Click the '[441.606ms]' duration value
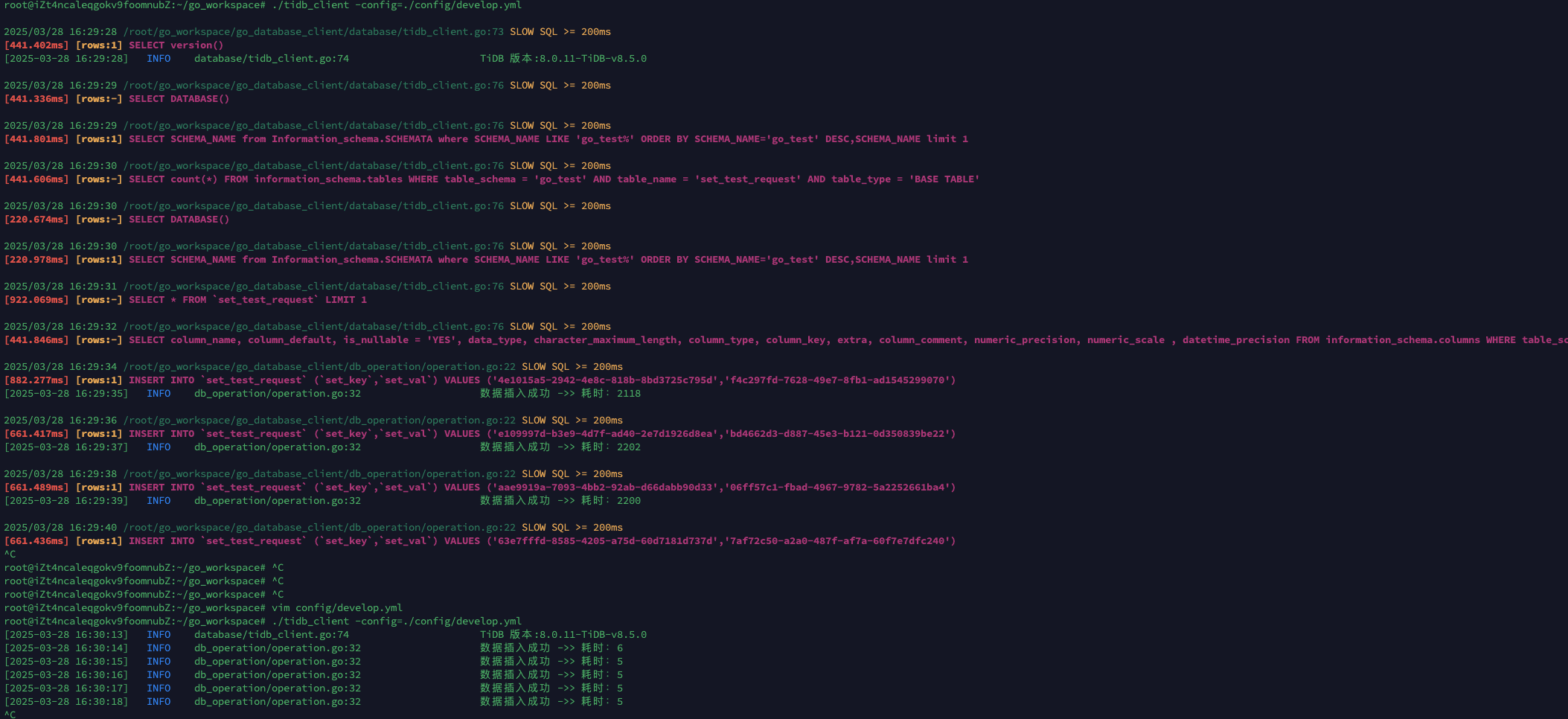Screen dimensions: 1568x719 tap(36, 179)
